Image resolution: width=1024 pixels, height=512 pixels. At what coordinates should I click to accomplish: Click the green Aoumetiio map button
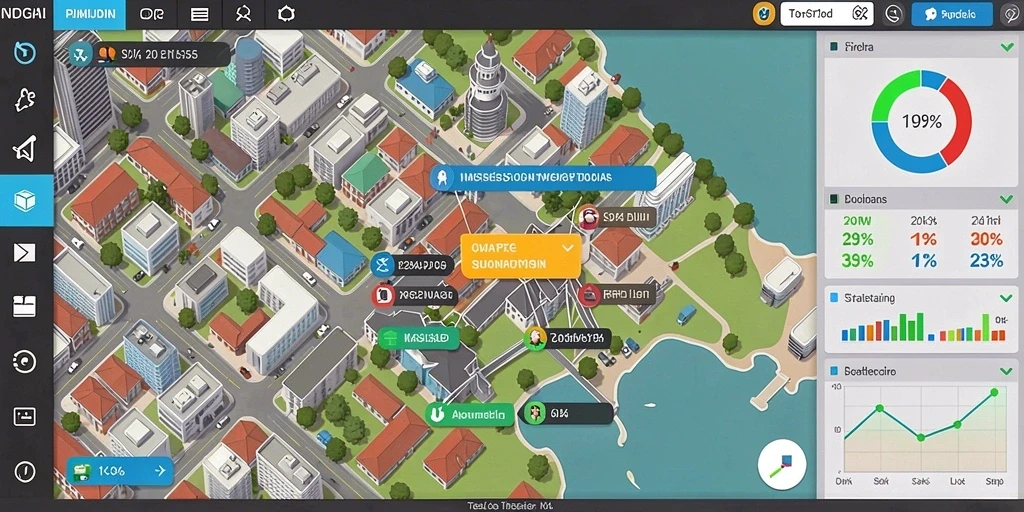(x=470, y=414)
